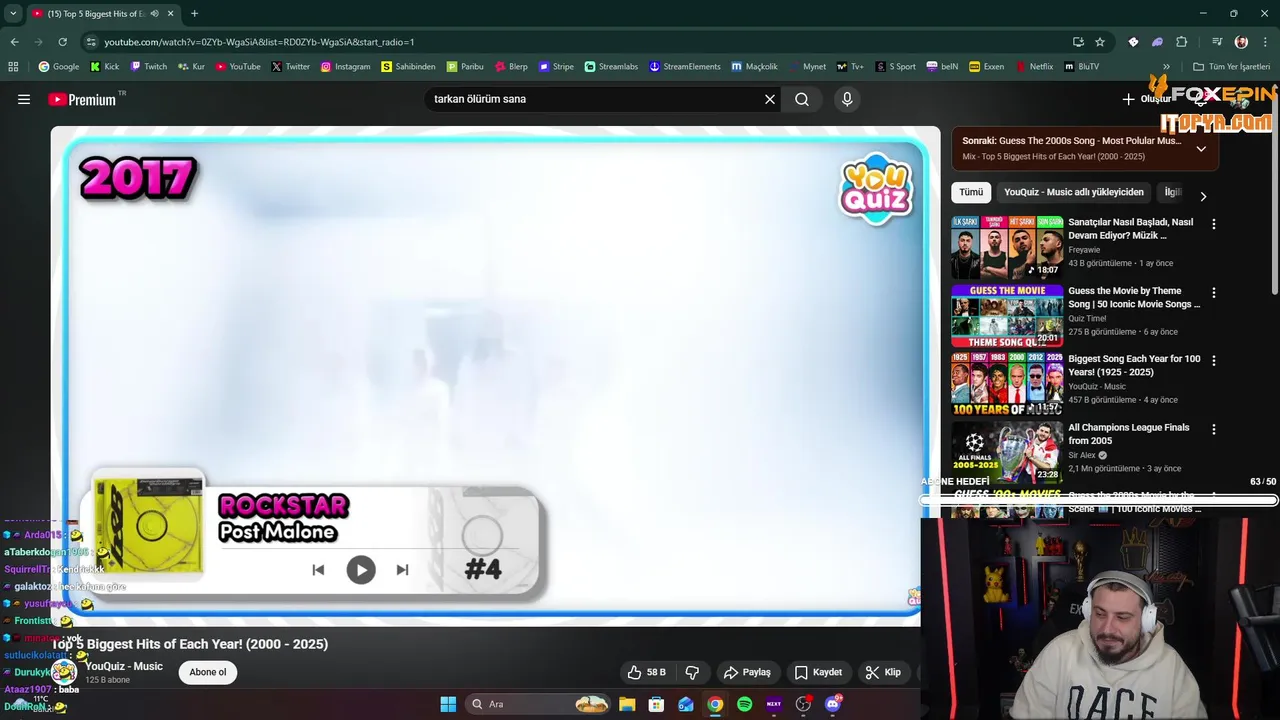Click the browser address bar URL
The height and width of the screenshot is (720, 1280).
tap(259, 42)
